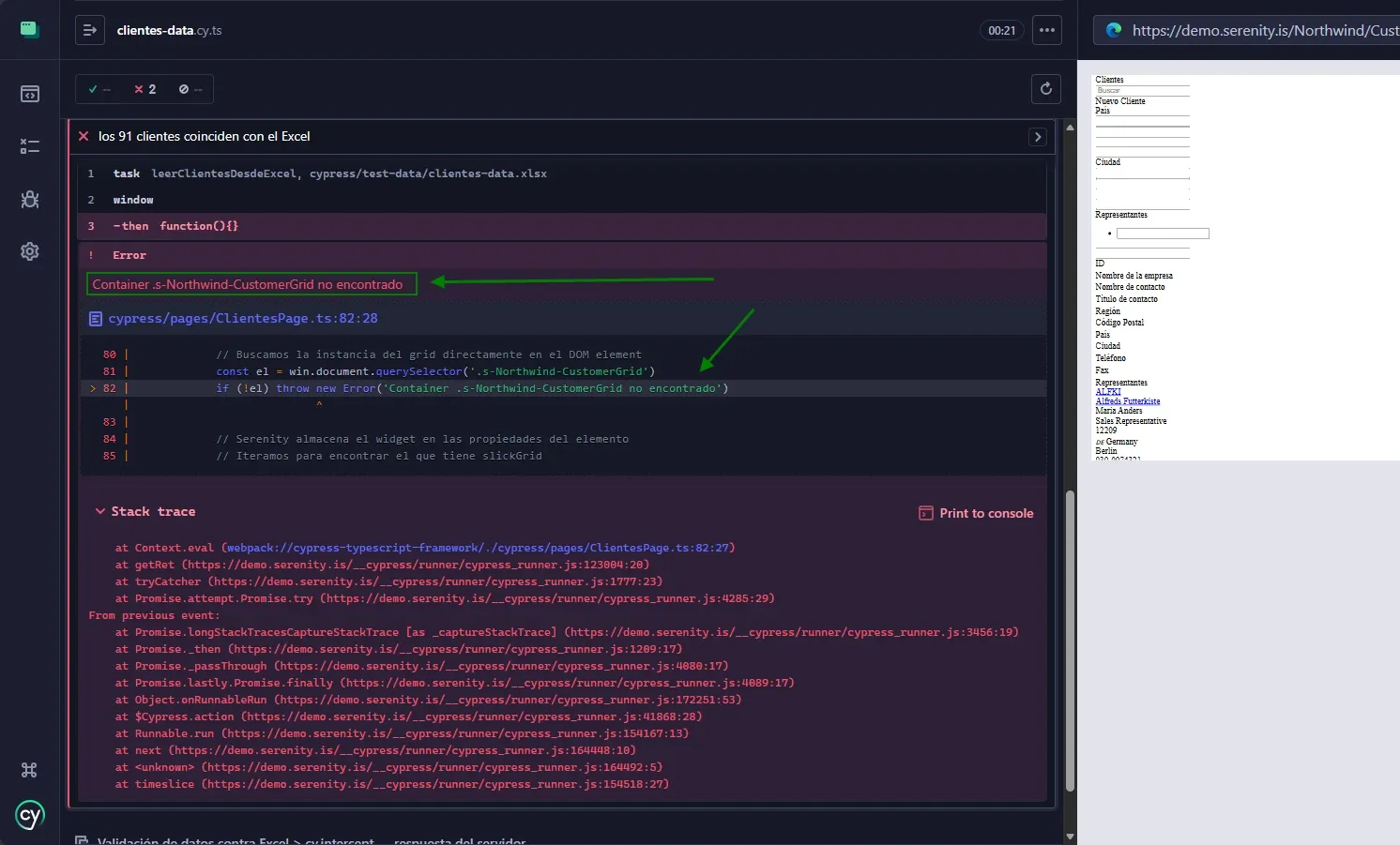The image size is (1400, 845).
Task: Expand the specs list panel button
Action: 90,30
